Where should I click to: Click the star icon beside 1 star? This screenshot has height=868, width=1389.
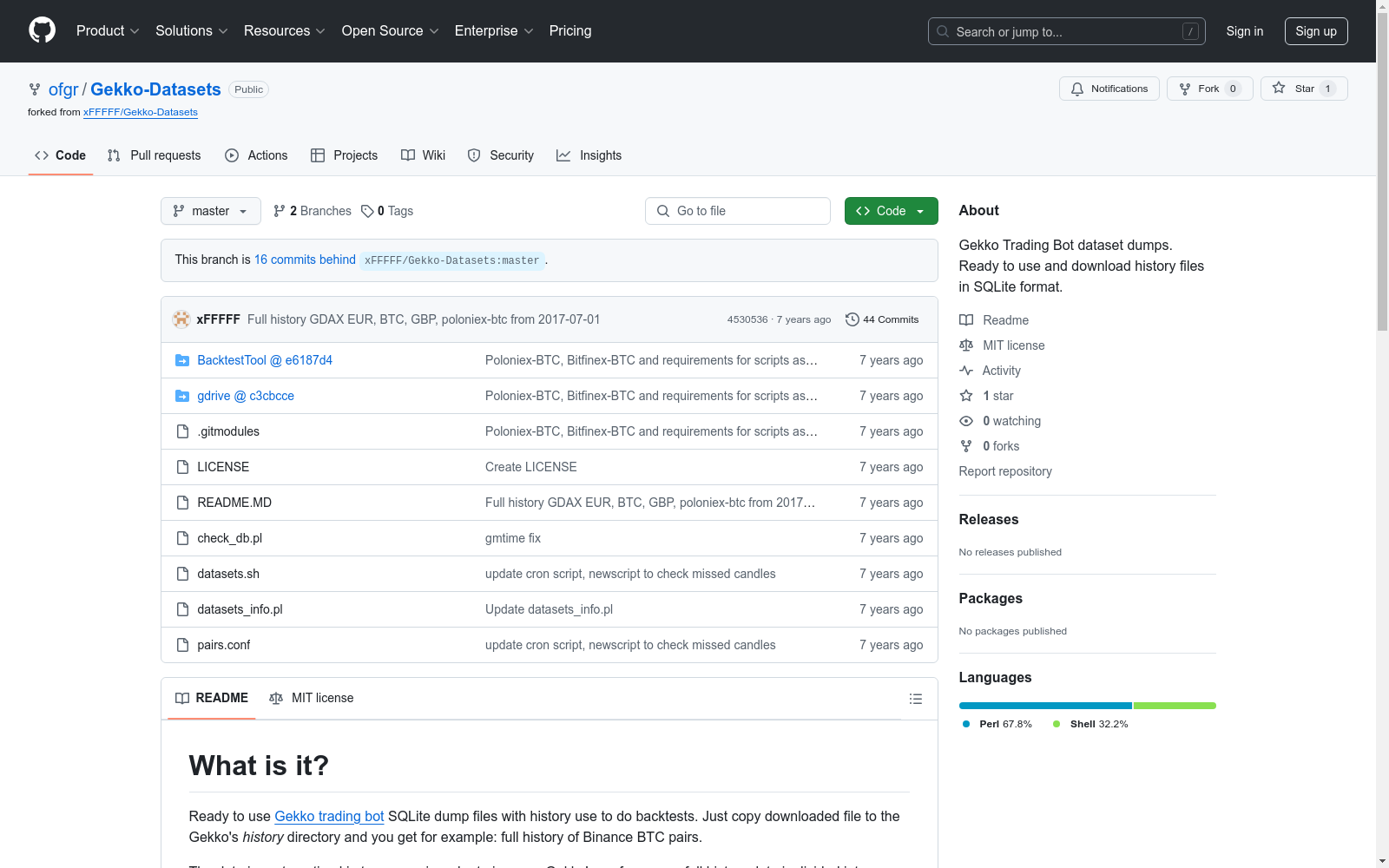966,396
